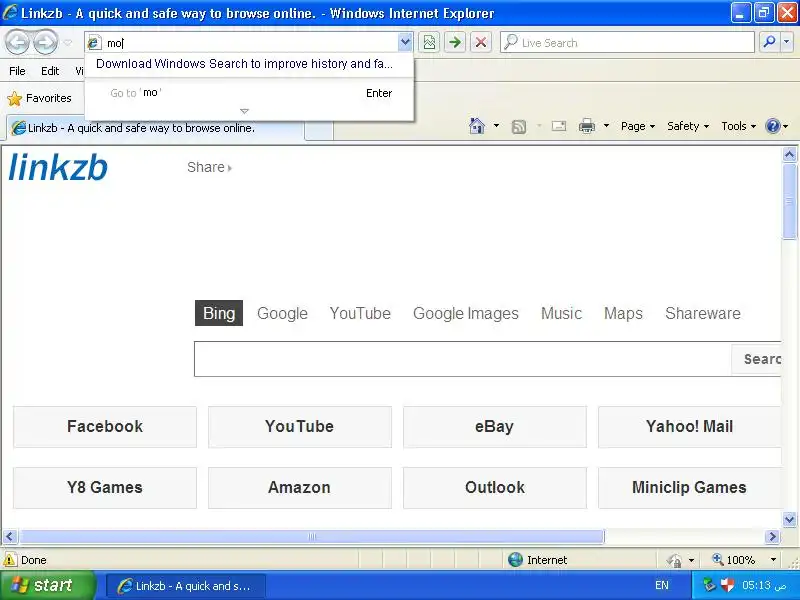Open the Share link

(x=209, y=167)
